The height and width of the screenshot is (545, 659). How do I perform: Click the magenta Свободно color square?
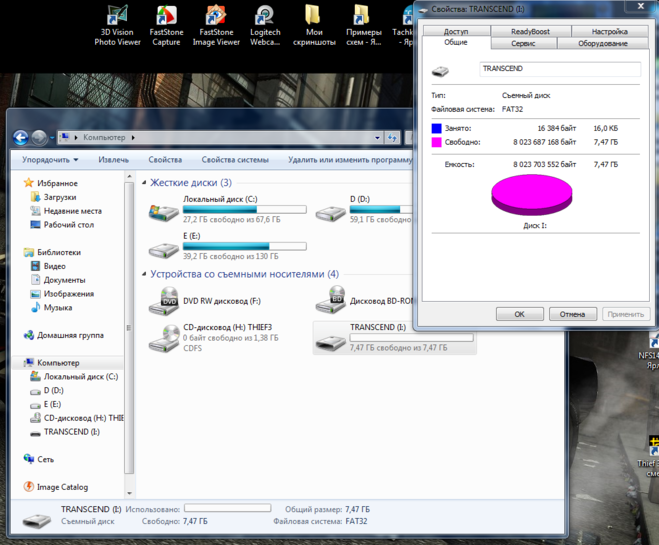point(437,142)
